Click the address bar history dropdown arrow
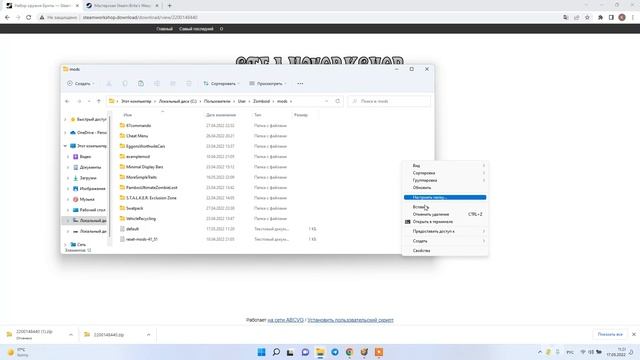Viewport: 640px width, 360px height. (327, 101)
